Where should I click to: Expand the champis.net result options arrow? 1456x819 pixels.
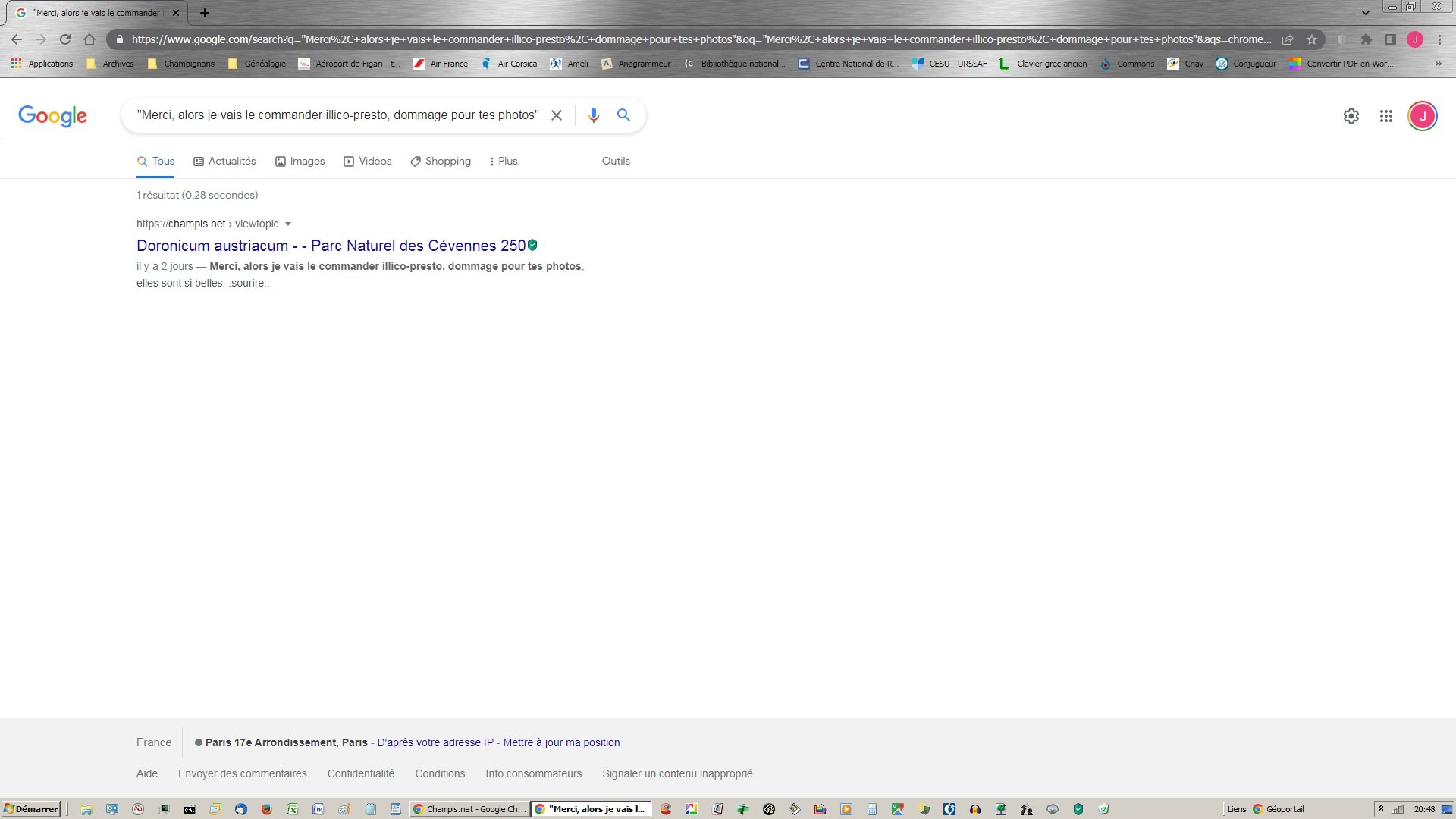[x=288, y=224]
